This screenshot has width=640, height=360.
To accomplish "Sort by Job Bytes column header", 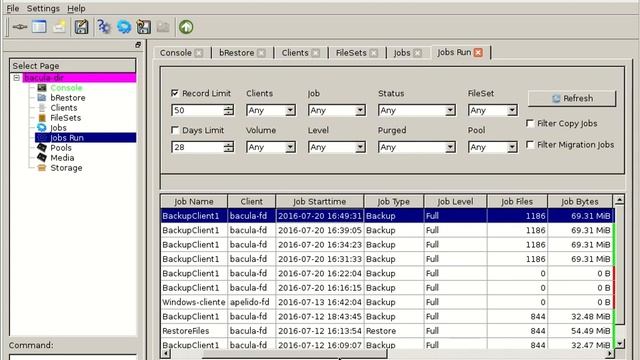I will point(580,202).
